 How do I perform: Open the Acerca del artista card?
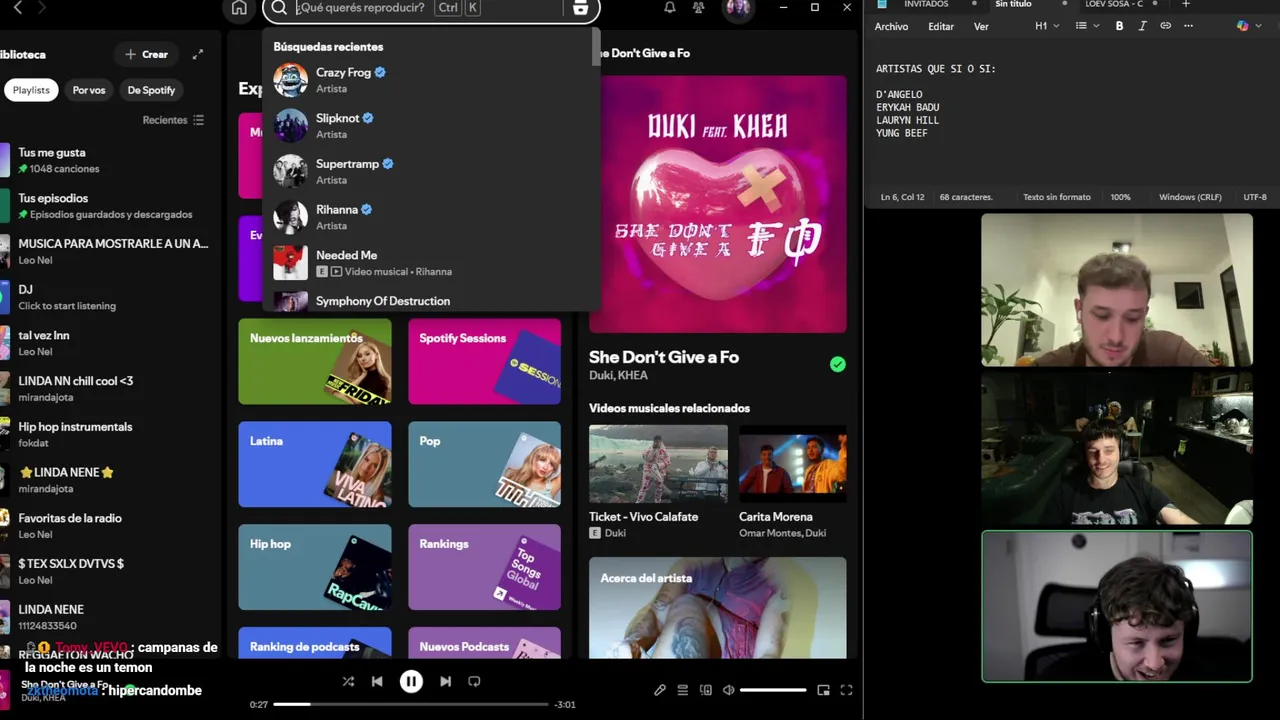(717, 608)
